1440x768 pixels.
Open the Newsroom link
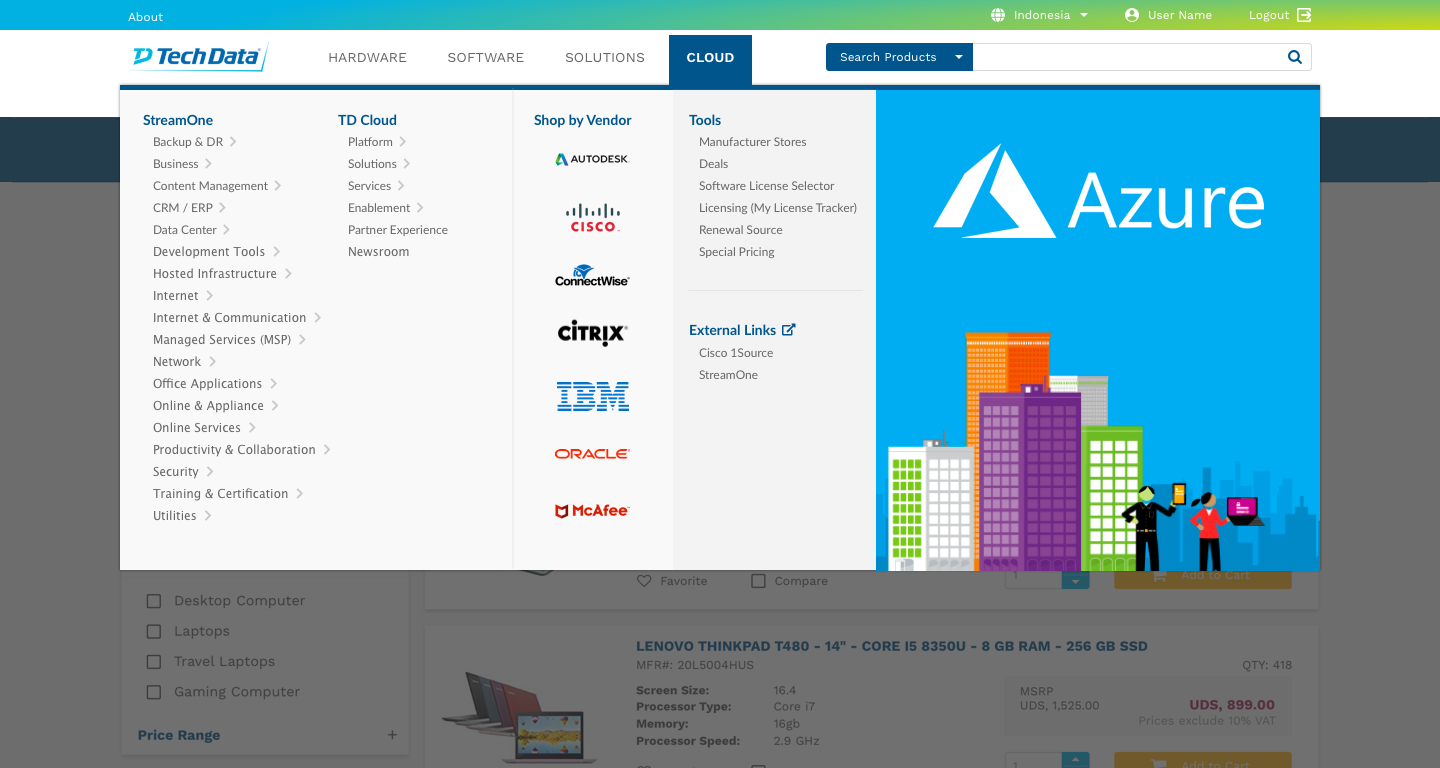379,252
